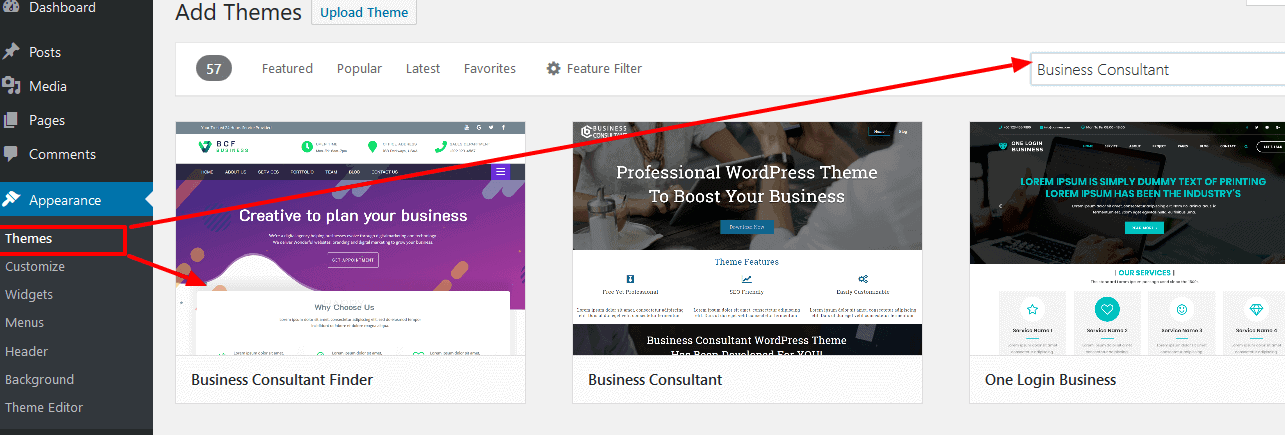Show the Latest themes tab
The image size is (1285, 435).
tap(423, 69)
